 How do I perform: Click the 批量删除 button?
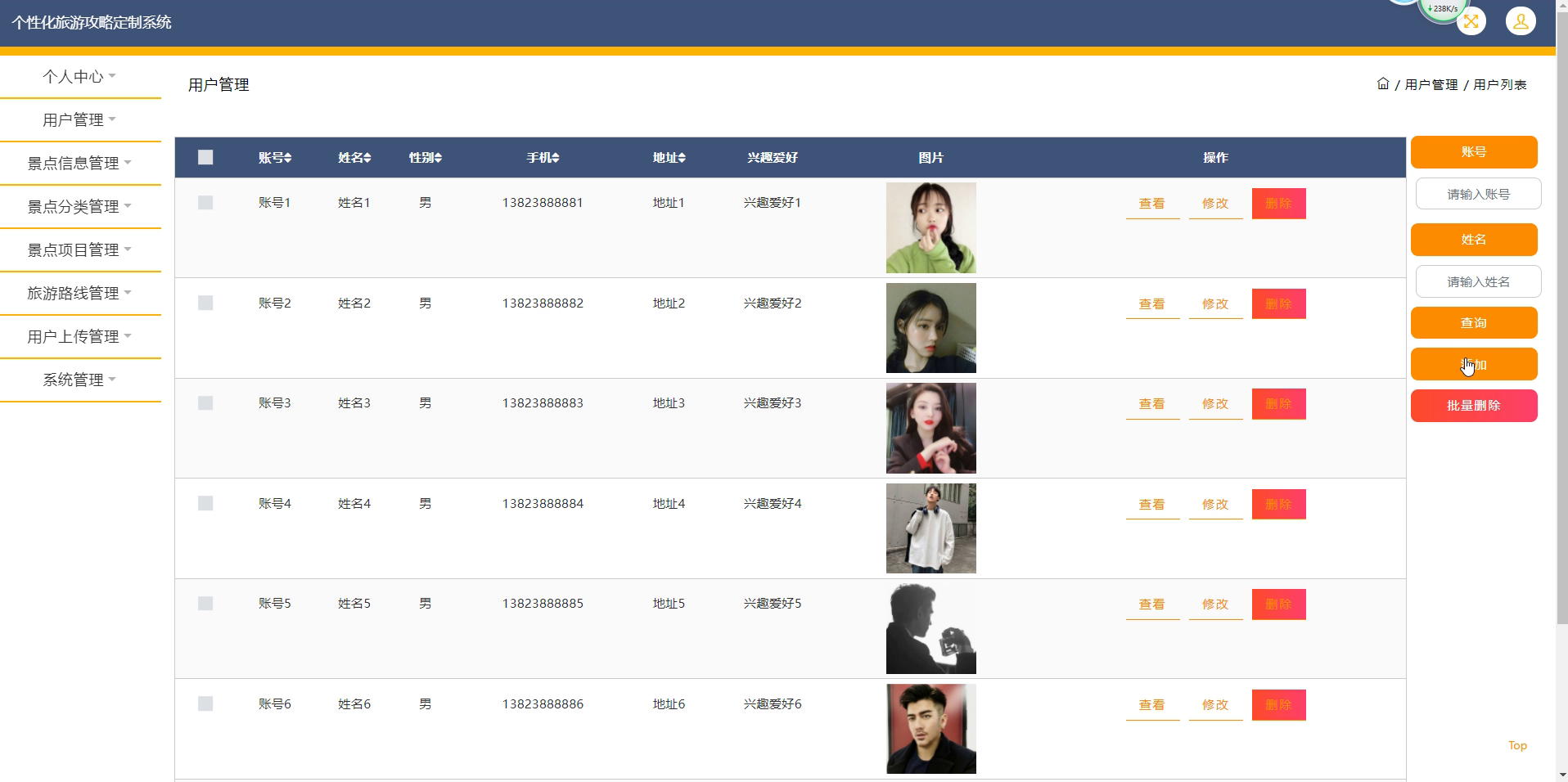pyautogui.click(x=1474, y=406)
